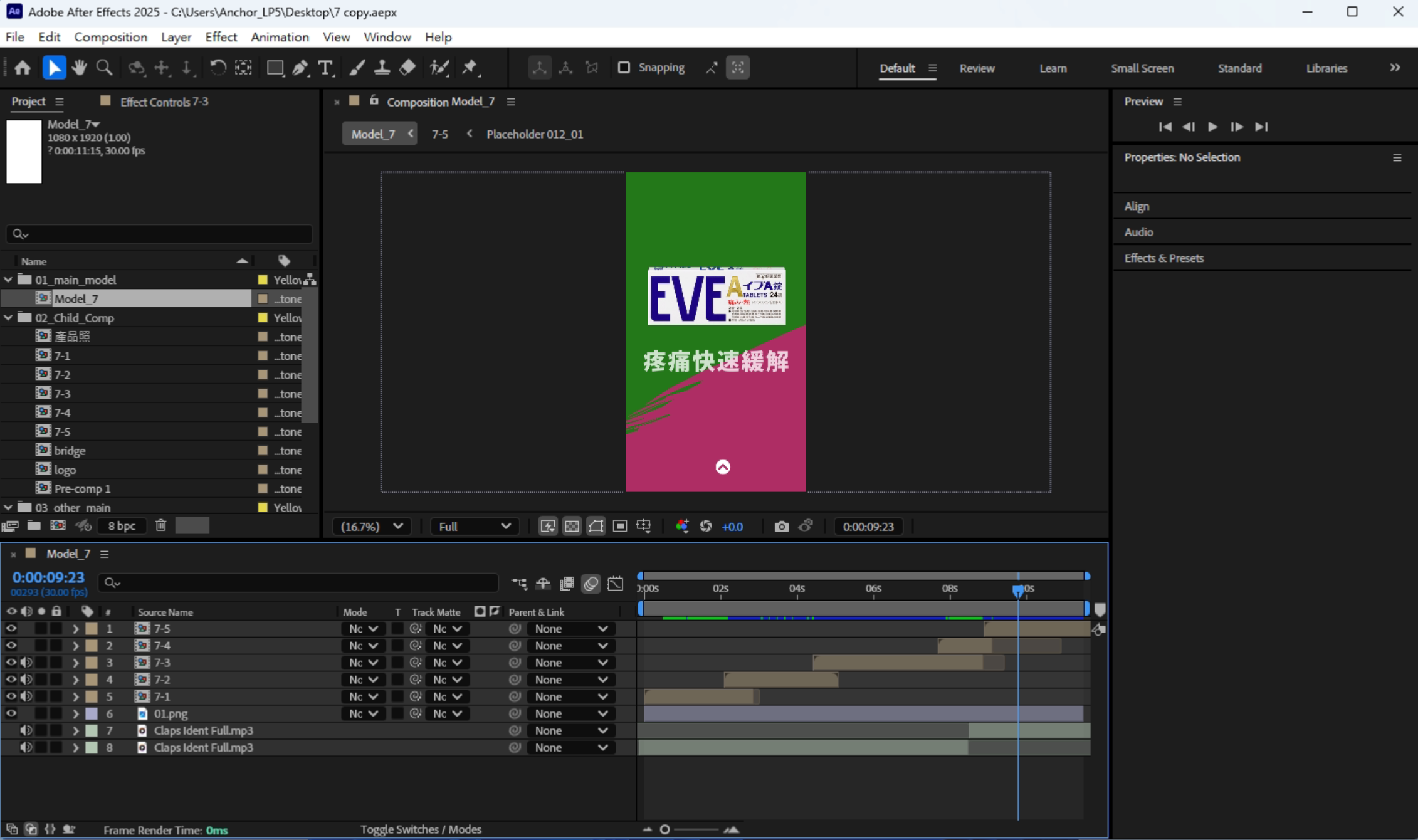Switch to the Review workspace
1418x840 pixels.
tap(977, 68)
